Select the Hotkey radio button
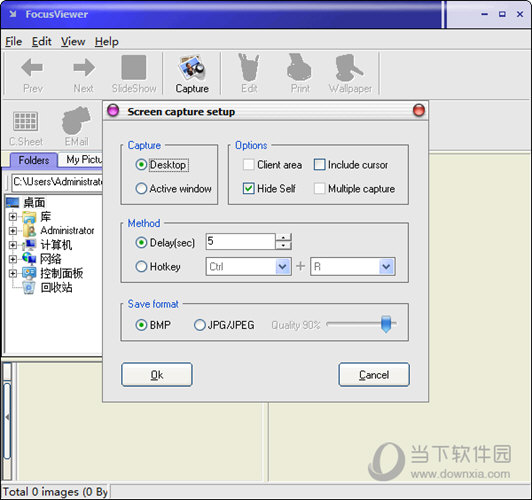Viewport: 532px width, 500px height. coord(141,267)
